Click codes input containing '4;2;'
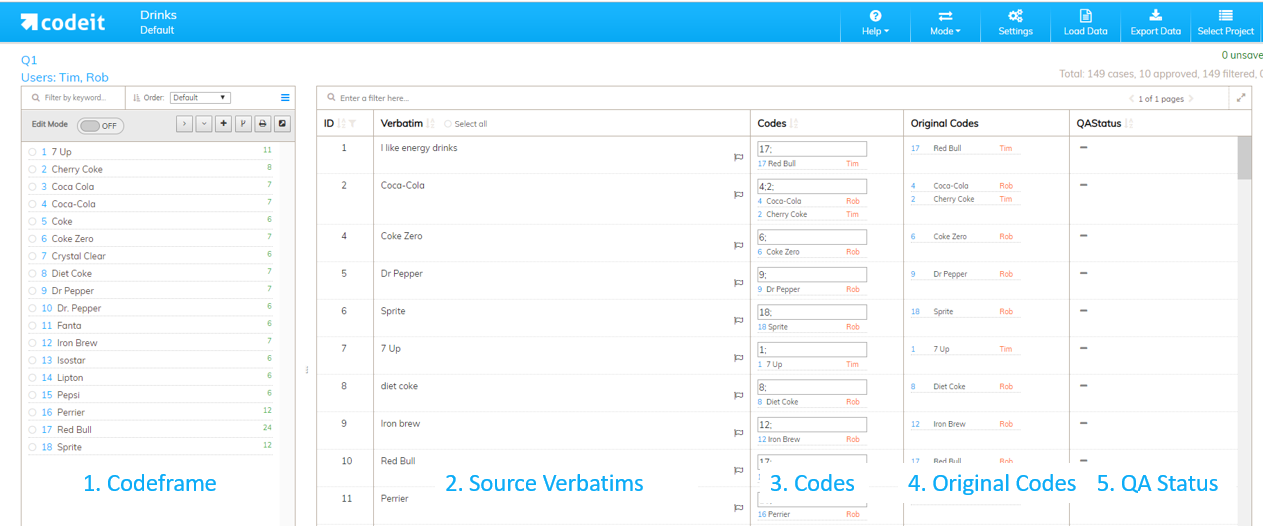The image size is (1263, 526). point(811,186)
